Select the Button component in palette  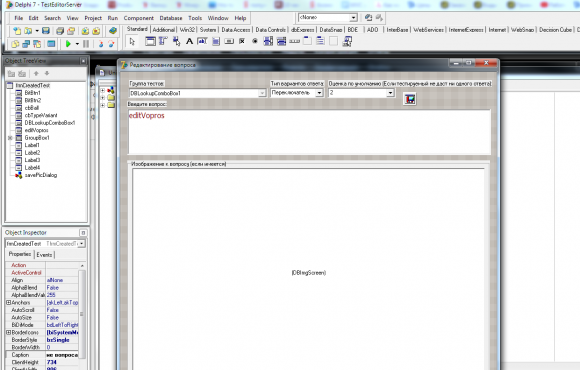tap(229, 41)
